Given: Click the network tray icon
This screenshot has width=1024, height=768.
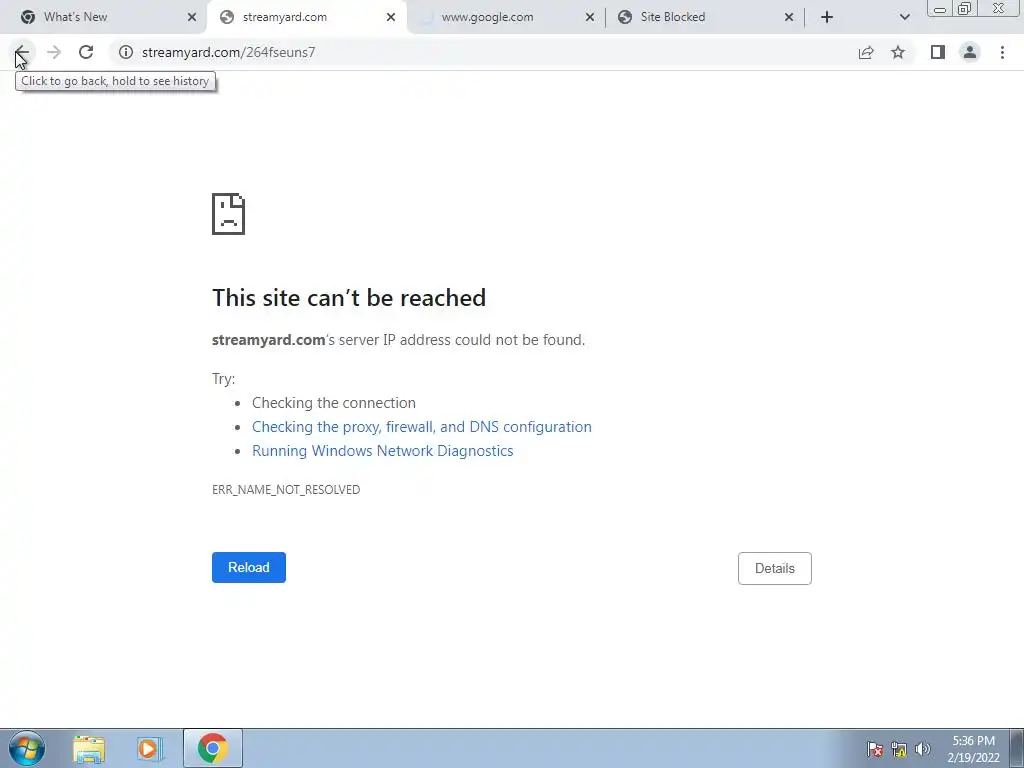Looking at the screenshot, I should pyautogui.click(x=899, y=749).
